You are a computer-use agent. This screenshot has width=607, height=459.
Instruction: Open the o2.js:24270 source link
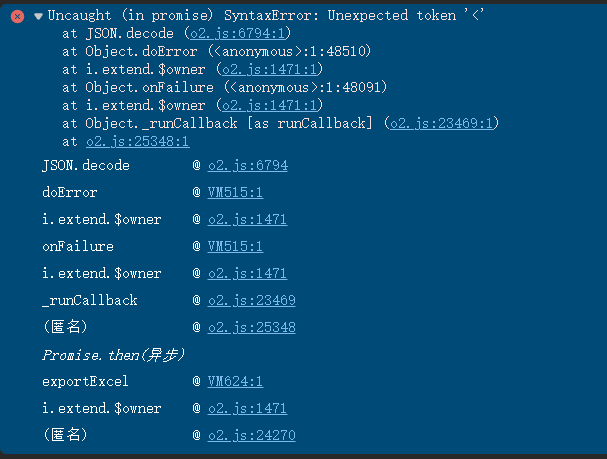(251, 435)
